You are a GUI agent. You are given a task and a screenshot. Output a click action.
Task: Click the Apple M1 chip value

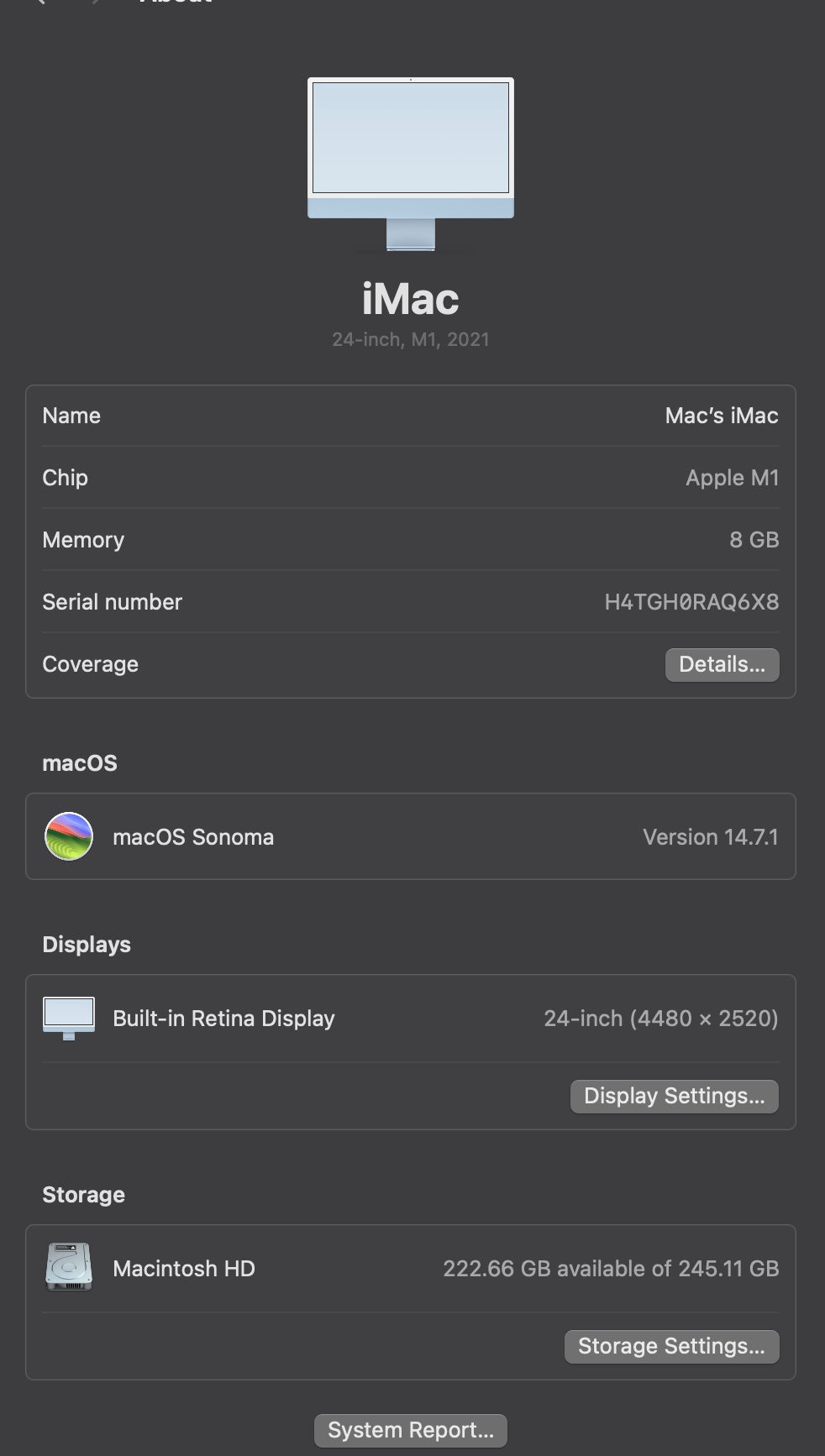[732, 478]
